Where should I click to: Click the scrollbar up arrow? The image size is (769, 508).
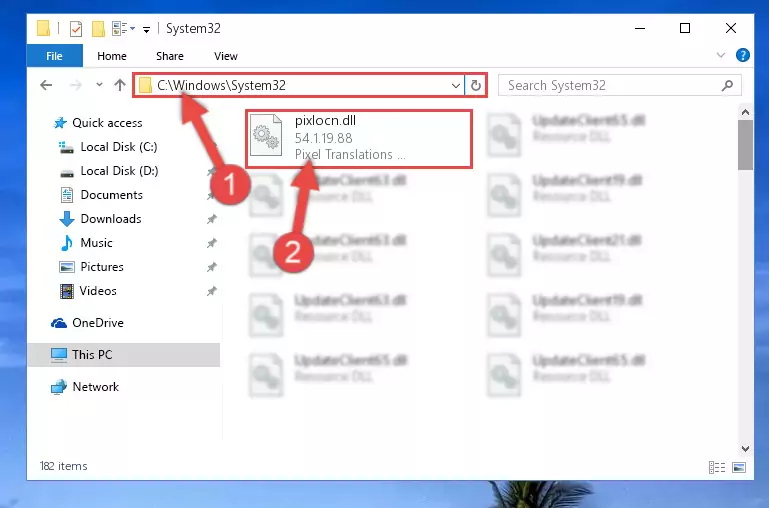pos(745,112)
